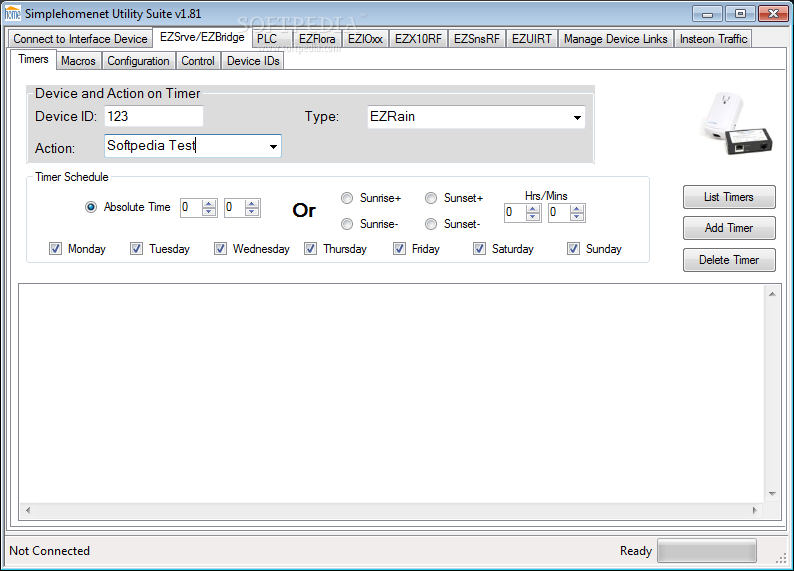Select the Timers sub-tab
This screenshot has width=794, height=571.
pos(33,59)
